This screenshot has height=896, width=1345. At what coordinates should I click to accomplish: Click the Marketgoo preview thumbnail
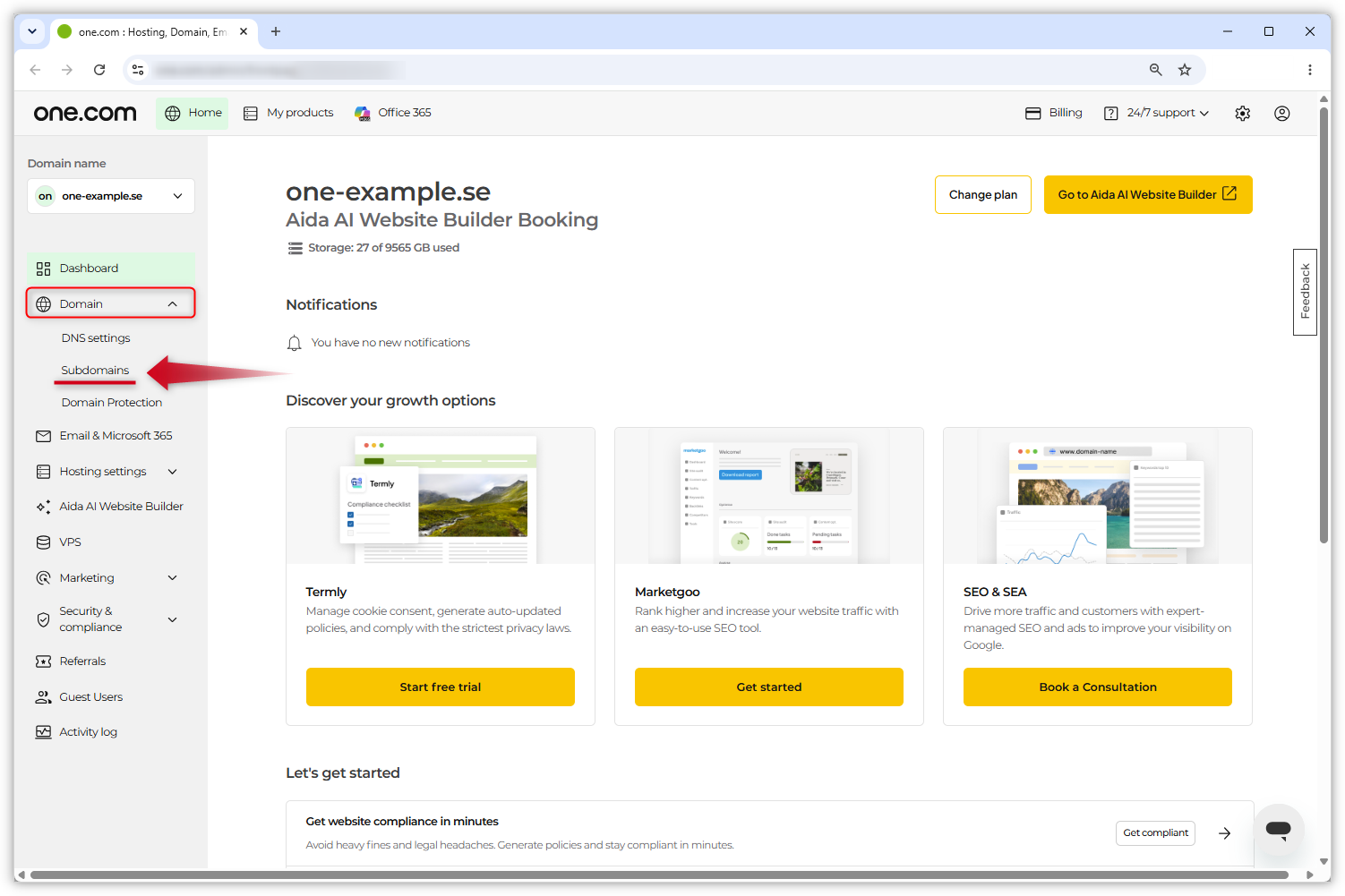[769, 496]
